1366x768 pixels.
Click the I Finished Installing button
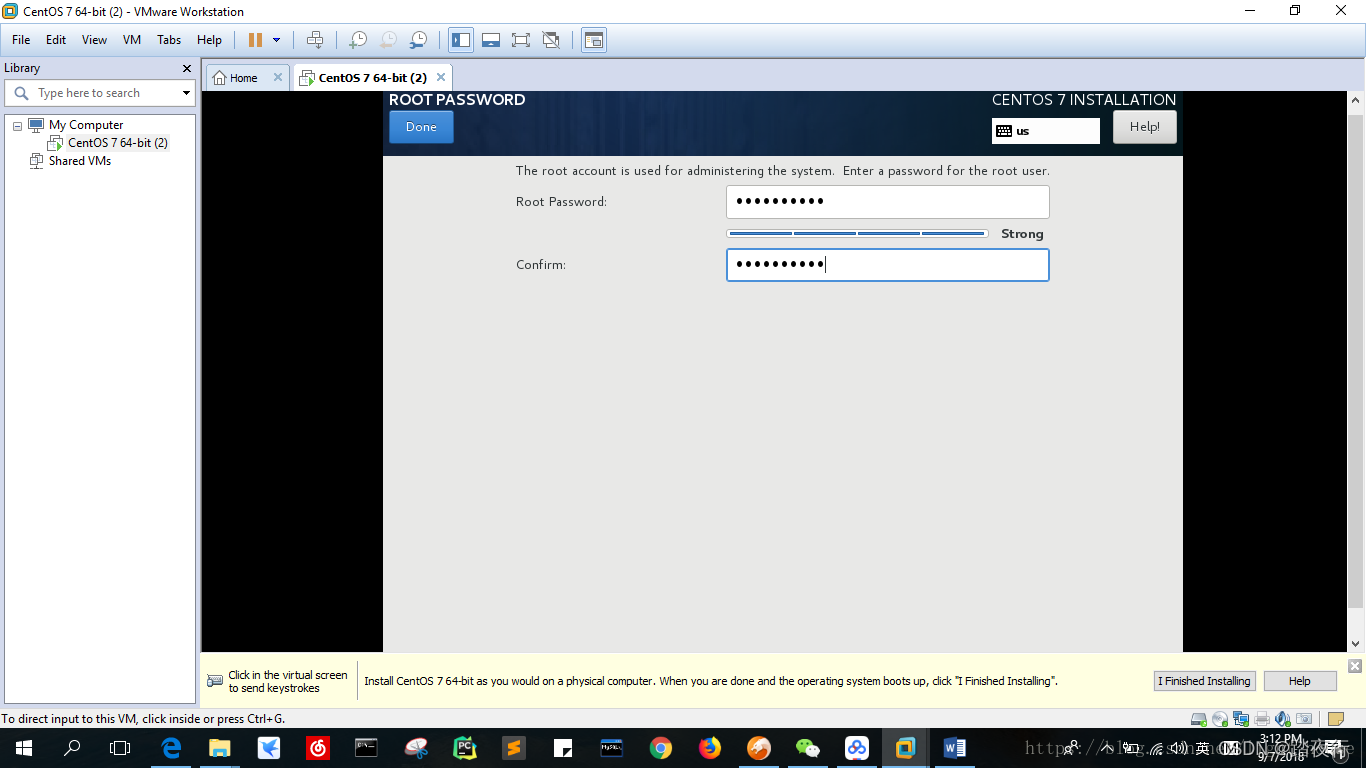pos(1204,681)
